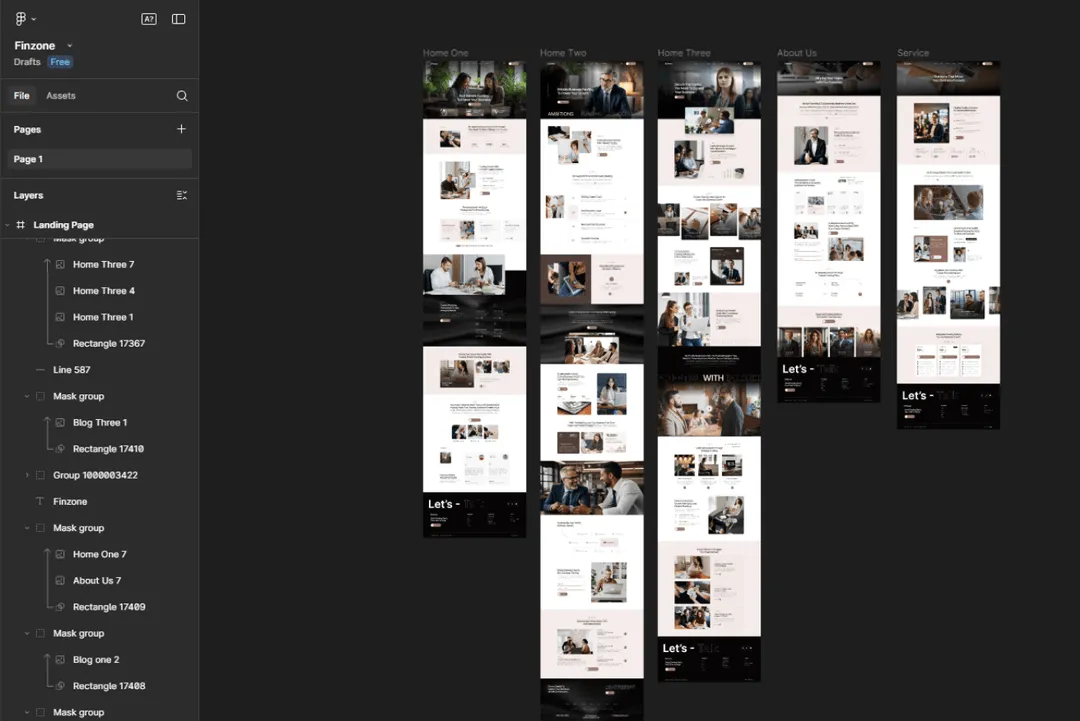Click the Pages section header
The height and width of the screenshot is (721, 1080).
pos(28,129)
